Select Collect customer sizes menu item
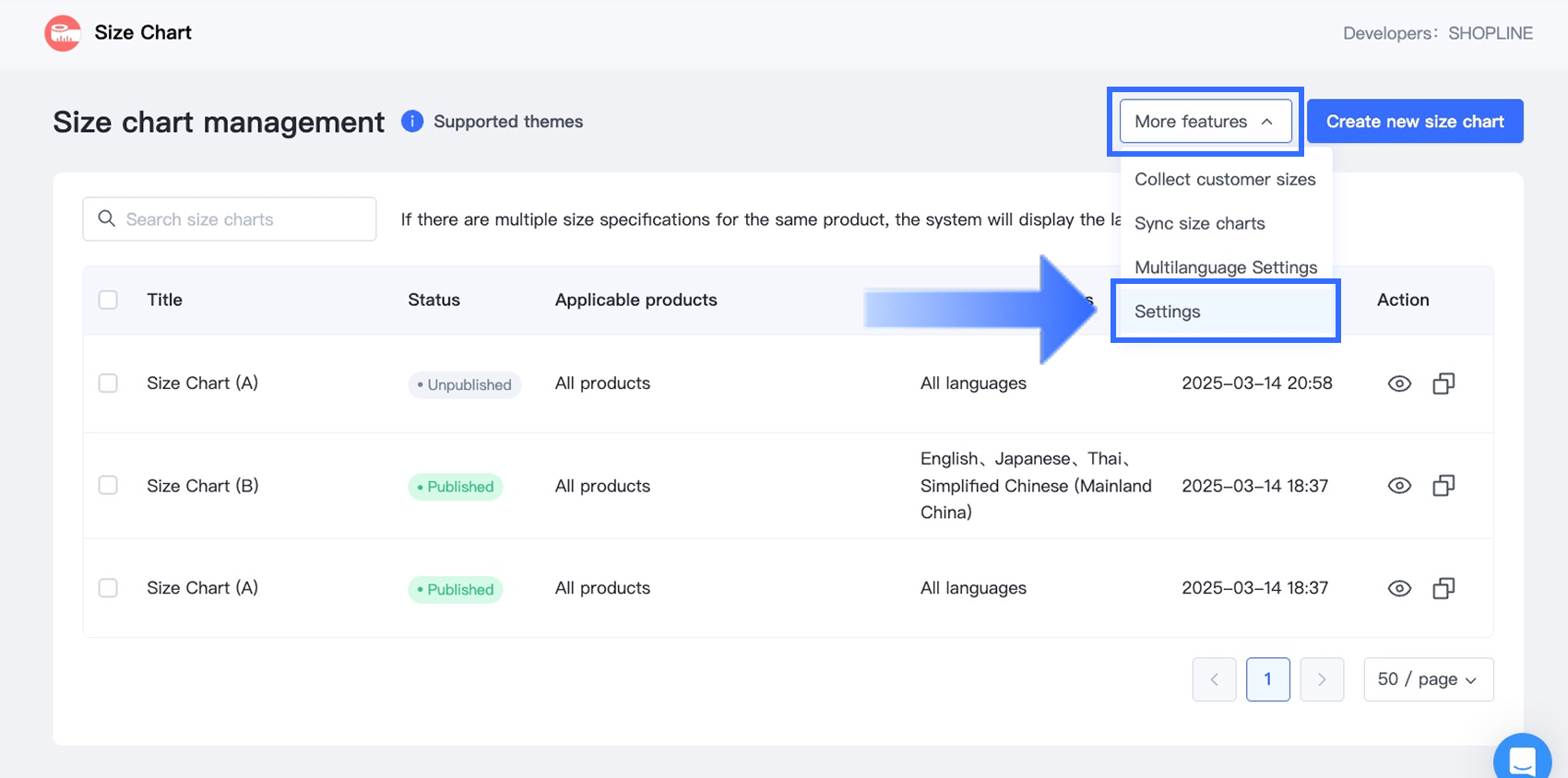This screenshot has width=1568, height=778. pyautogui.click(x=1225, y=180)
